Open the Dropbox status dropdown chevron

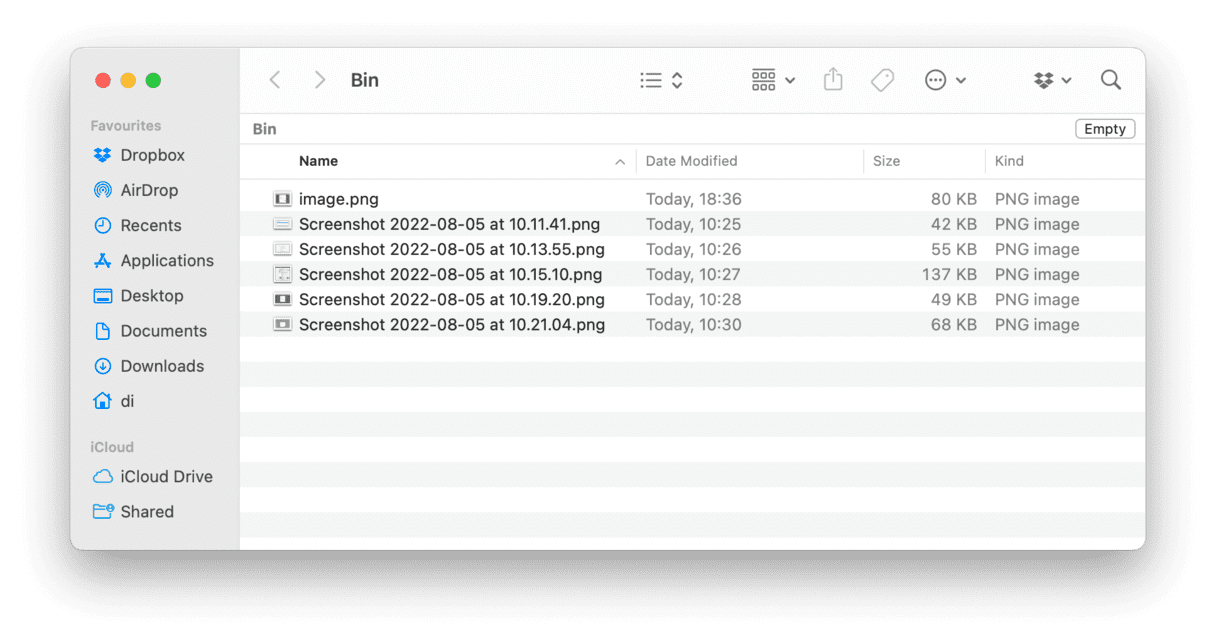click(x=1065, y=80)
